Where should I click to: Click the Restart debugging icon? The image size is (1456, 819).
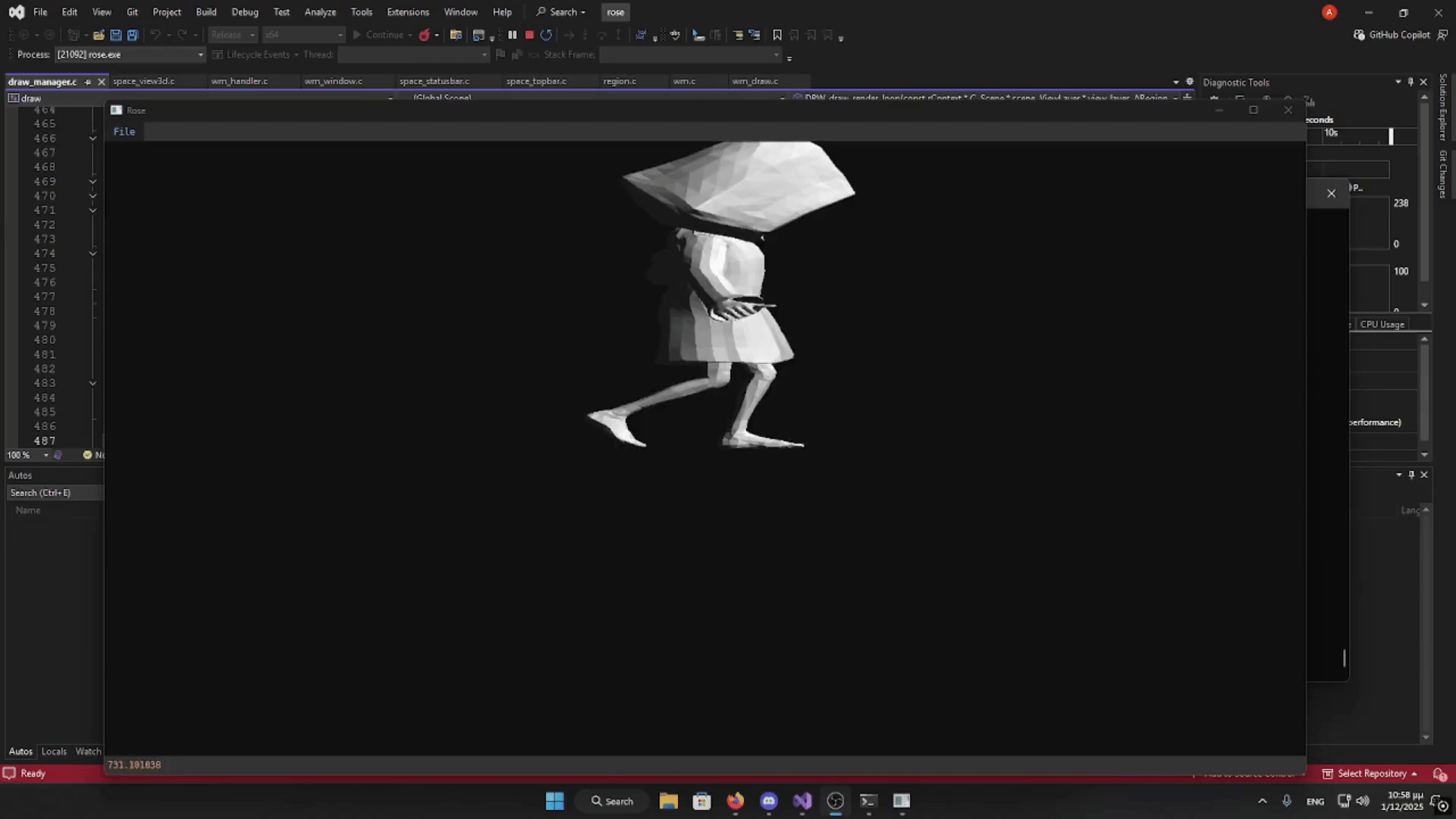tap(546, 35)
